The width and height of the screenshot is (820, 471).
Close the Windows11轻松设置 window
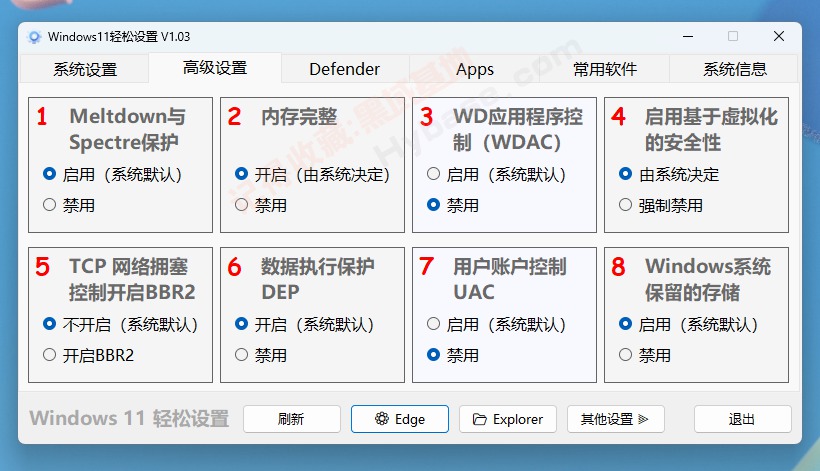[x=779, y=36]
